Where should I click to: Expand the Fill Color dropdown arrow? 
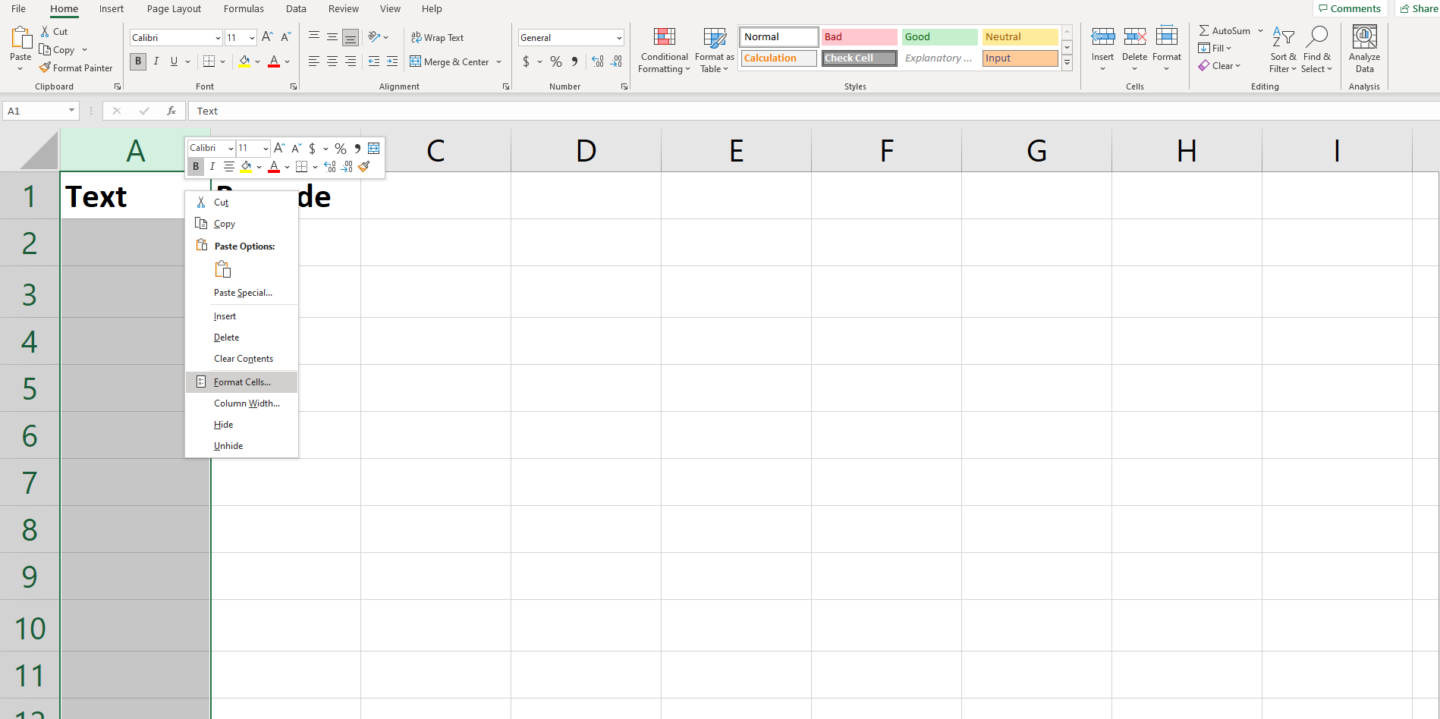tap(259, 61)
